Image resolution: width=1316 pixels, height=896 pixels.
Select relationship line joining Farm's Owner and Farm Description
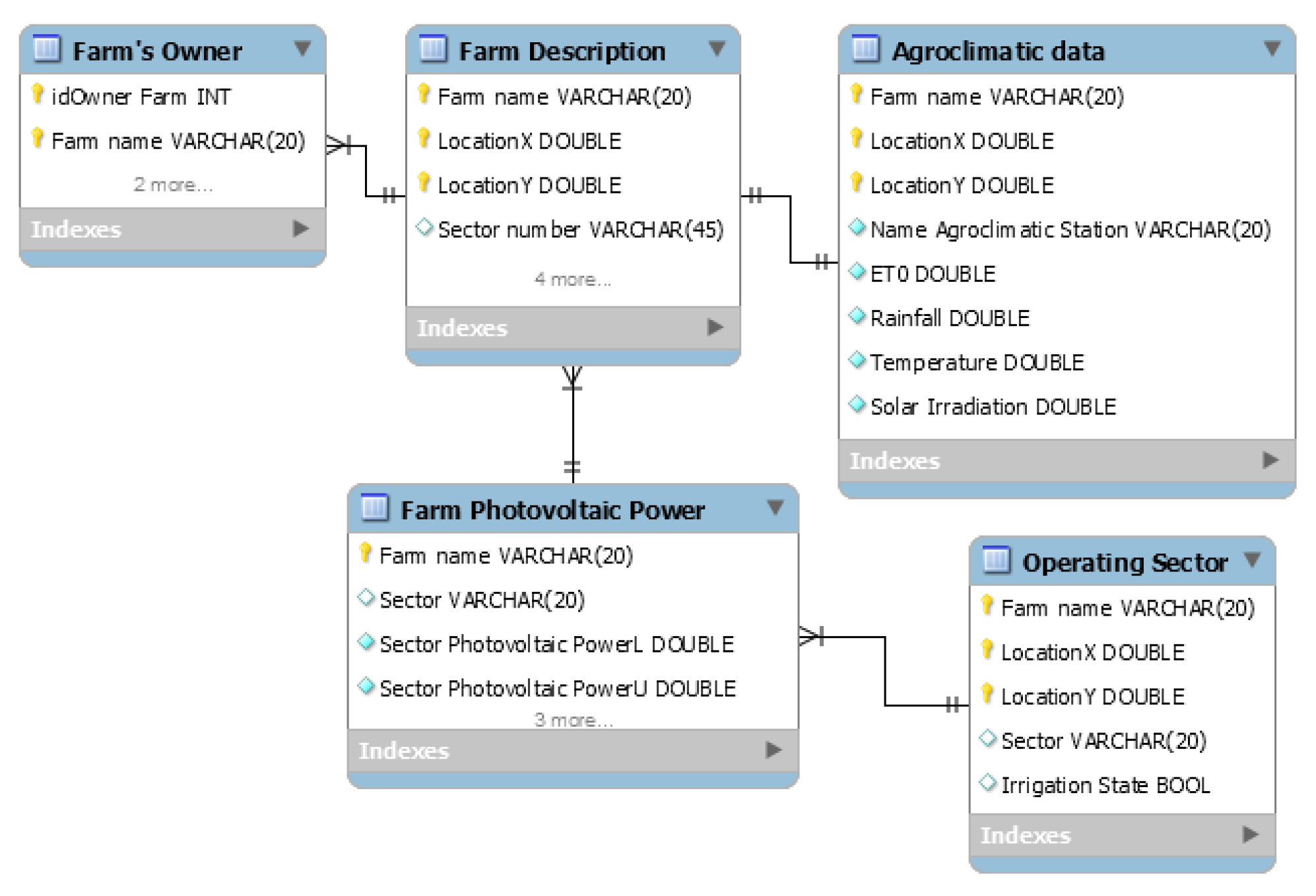tap(366, 170)
